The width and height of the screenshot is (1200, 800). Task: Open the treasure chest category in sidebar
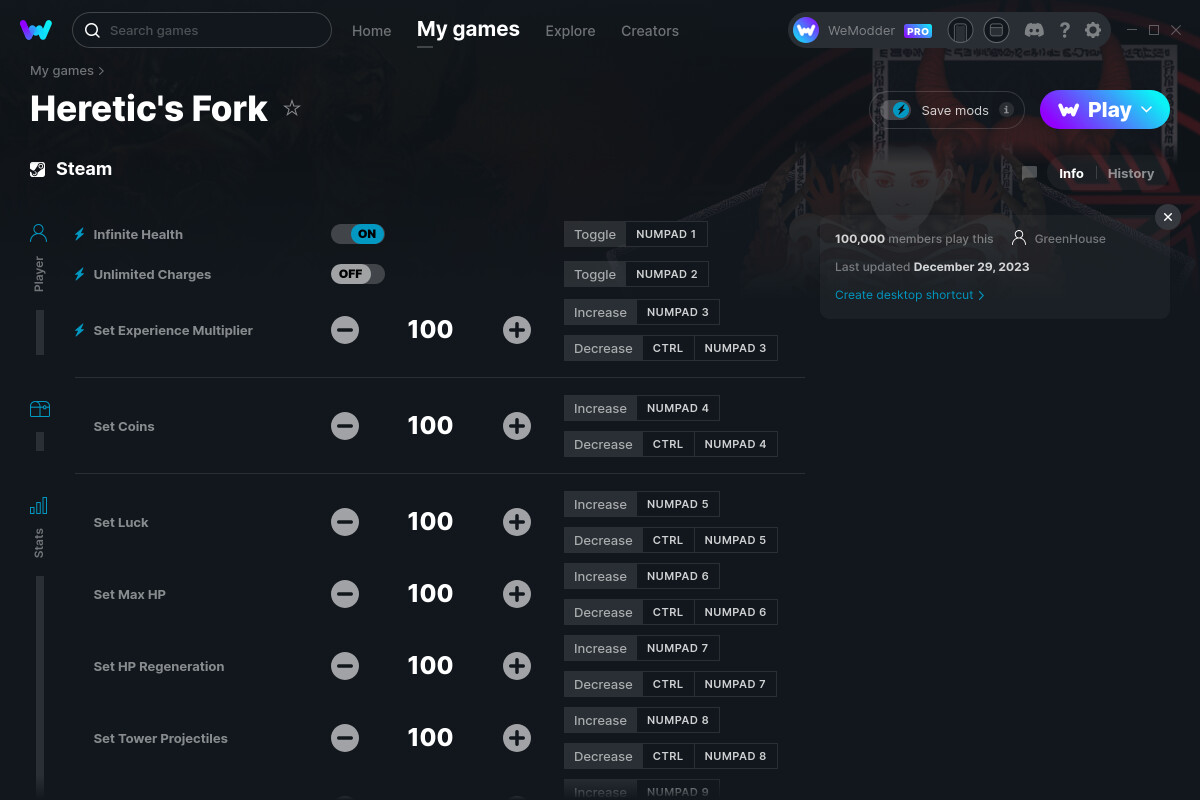[40, 409]
